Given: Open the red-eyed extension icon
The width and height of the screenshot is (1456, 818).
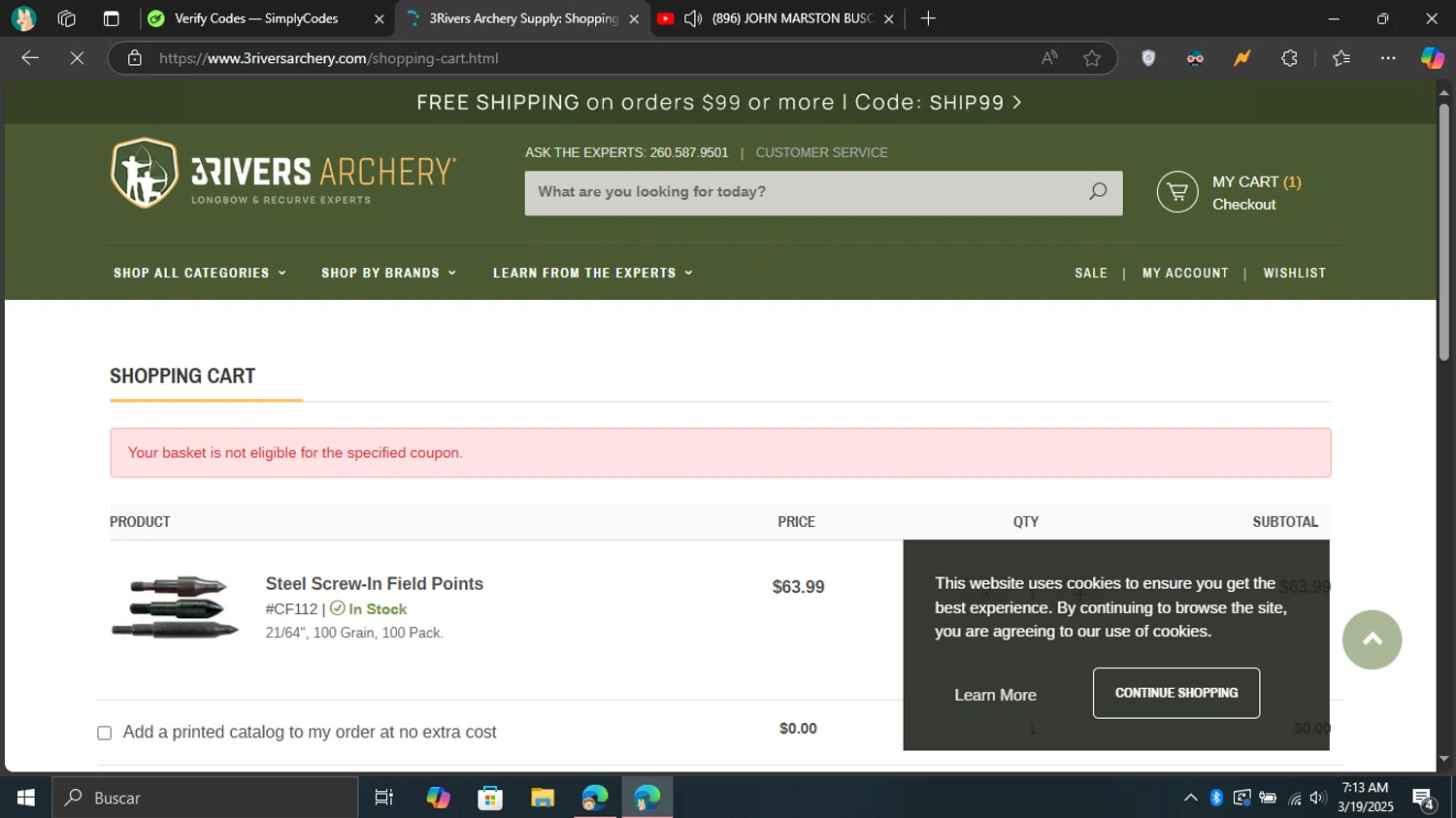Looking at the screenshot, I should (x=1195, y=58).
